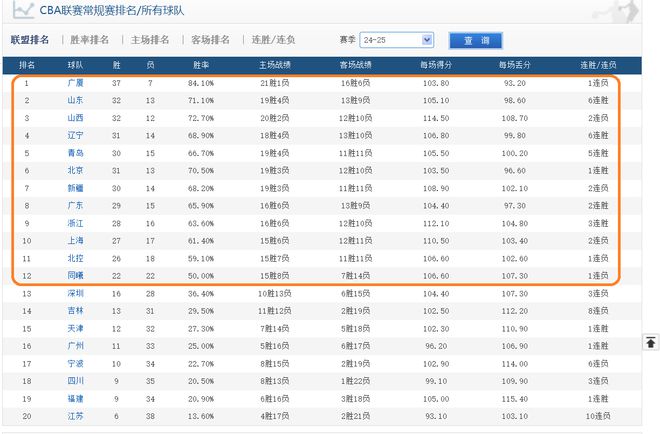Open the 江苏 team link
Viewport: 660px width, 434px height.
pyautogui.click(x=75, y=416)
